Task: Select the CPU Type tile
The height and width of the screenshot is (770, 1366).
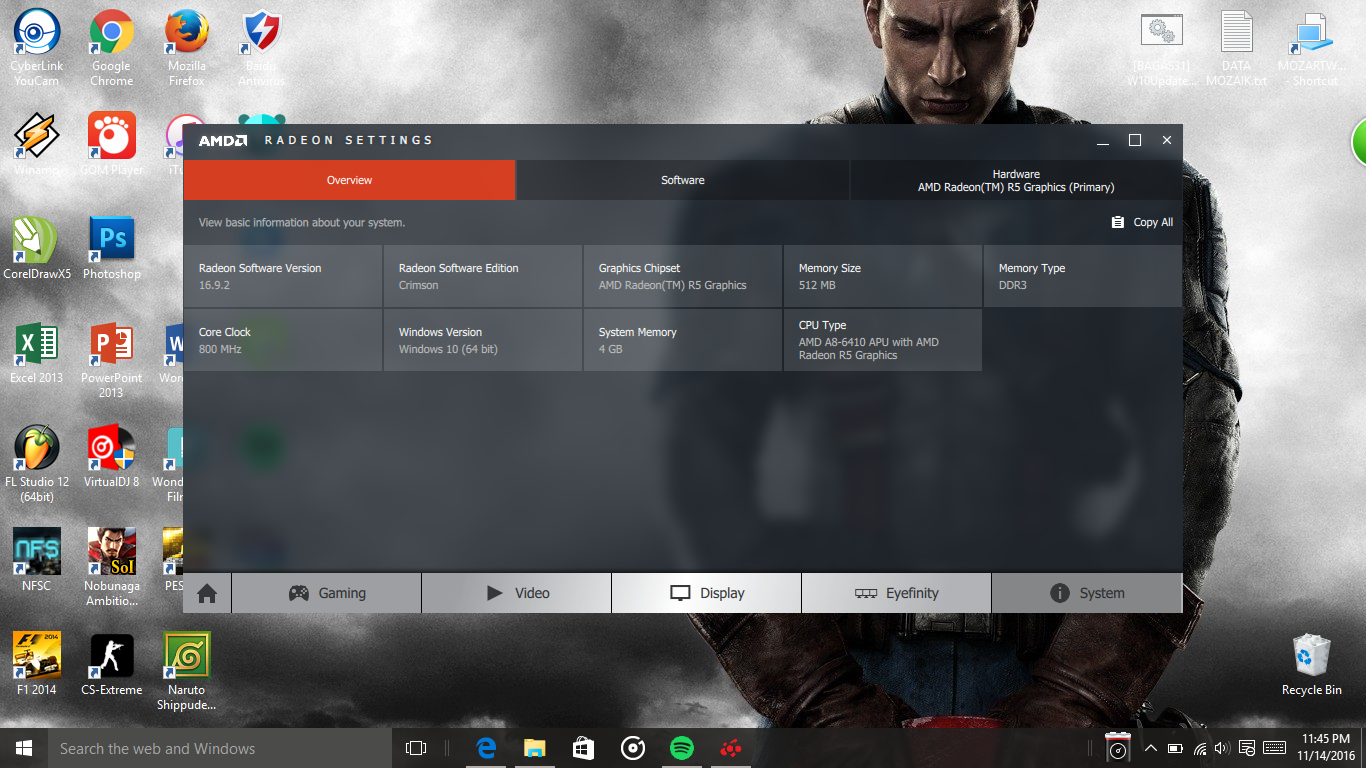Action: tap(883, 340)
